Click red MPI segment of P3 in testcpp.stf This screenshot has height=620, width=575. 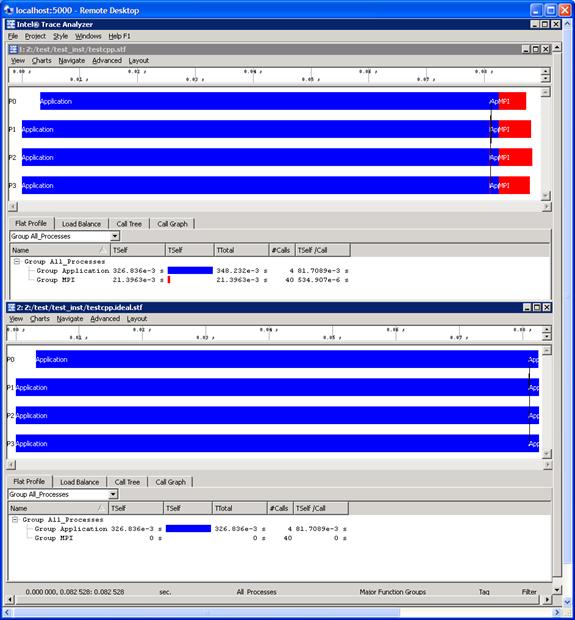click(514, 185)
